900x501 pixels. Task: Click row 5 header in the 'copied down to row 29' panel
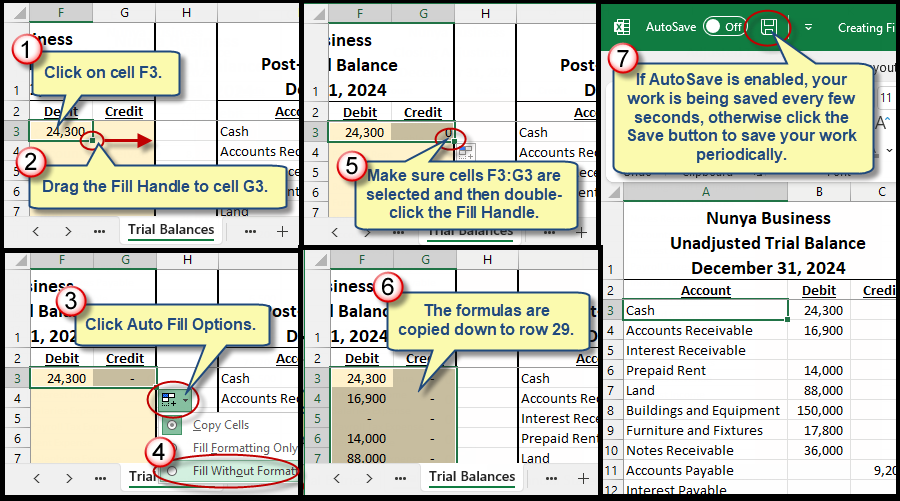[x=317, y=419]
